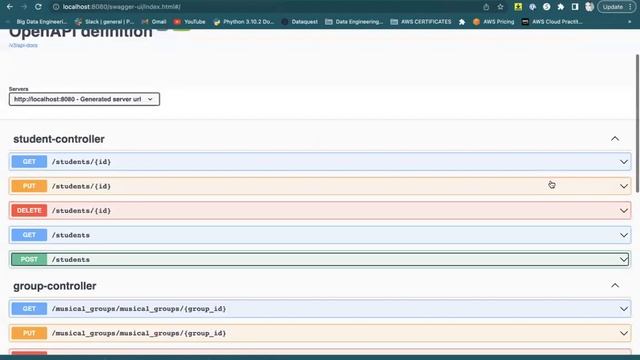
Task: Click the POST badge for /students
Action: 29,260
